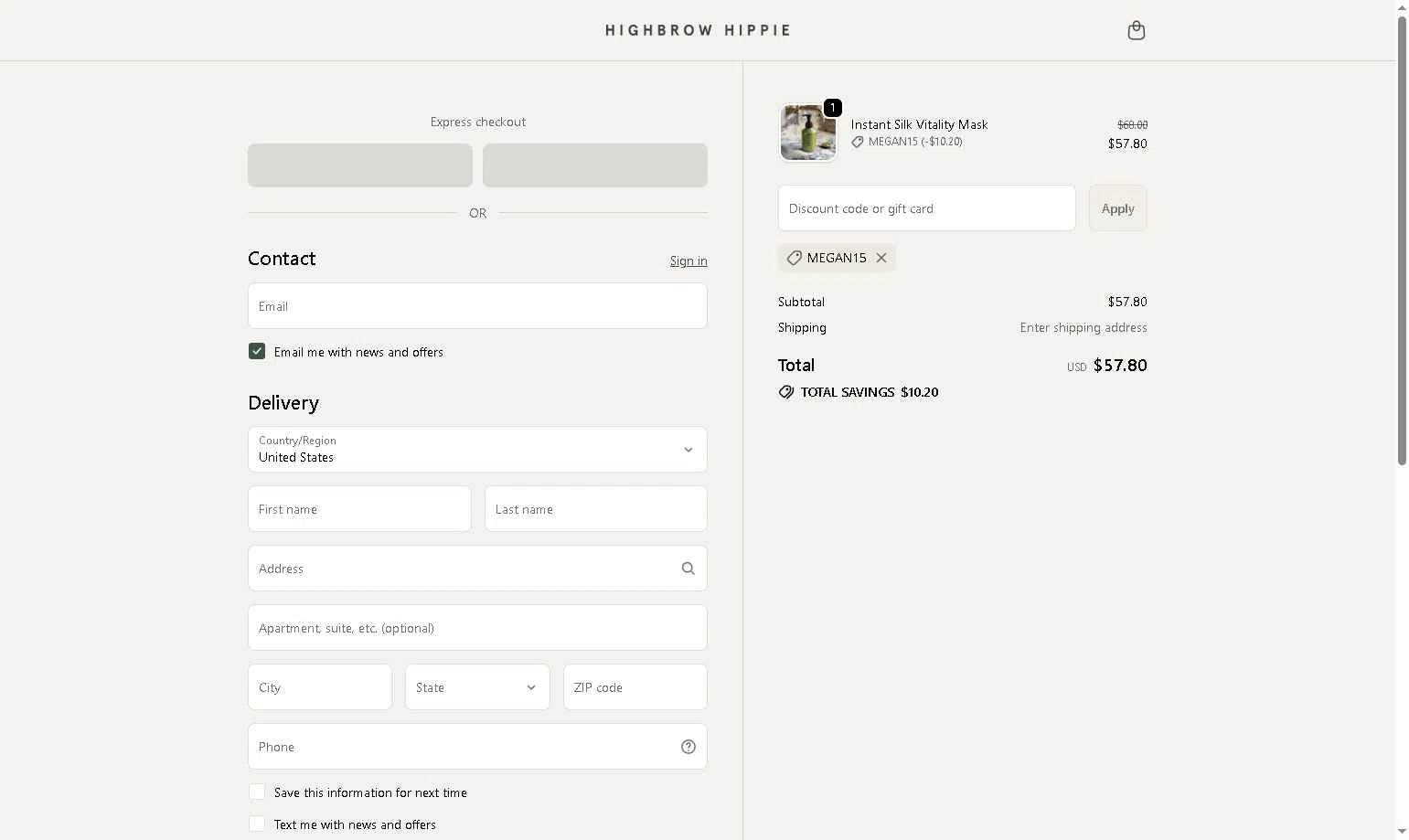Click the page vertical scrollbar thumb
Image resolution: width=1409 pixels, height=840 pixels.
point(1402,239)
